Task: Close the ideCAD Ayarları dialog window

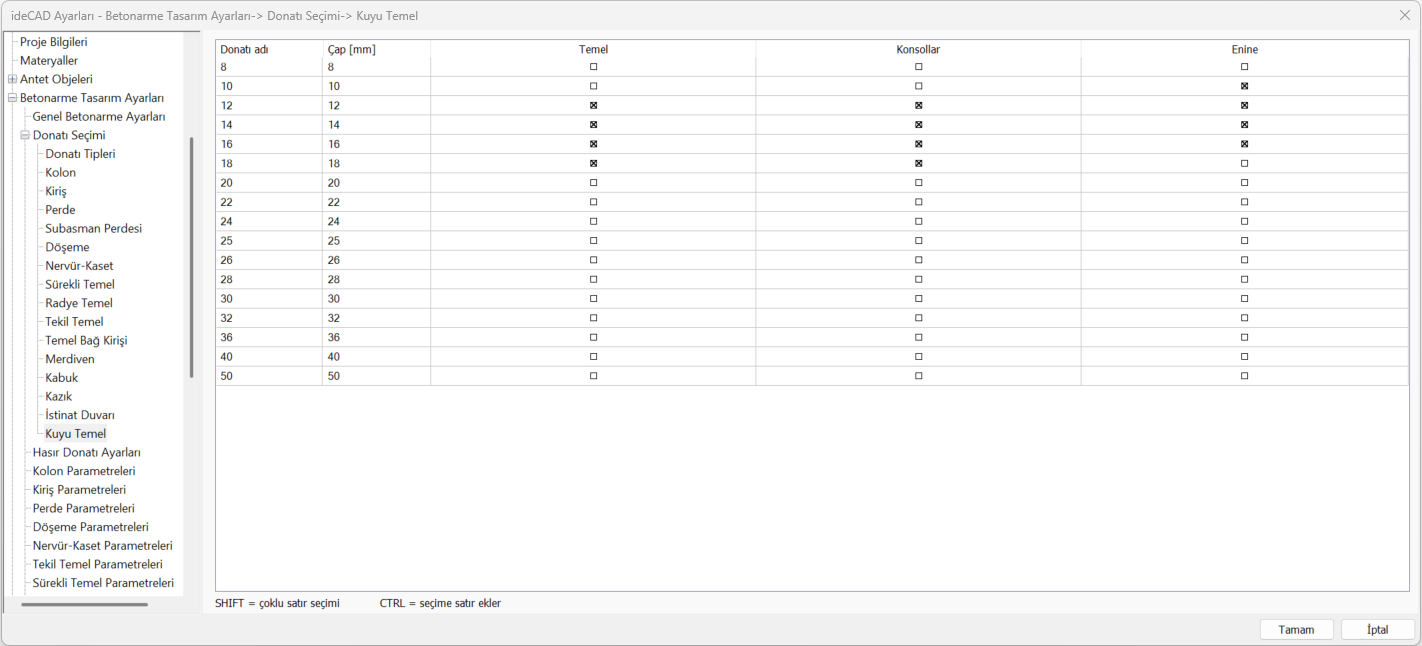Action: point(1405,15)
